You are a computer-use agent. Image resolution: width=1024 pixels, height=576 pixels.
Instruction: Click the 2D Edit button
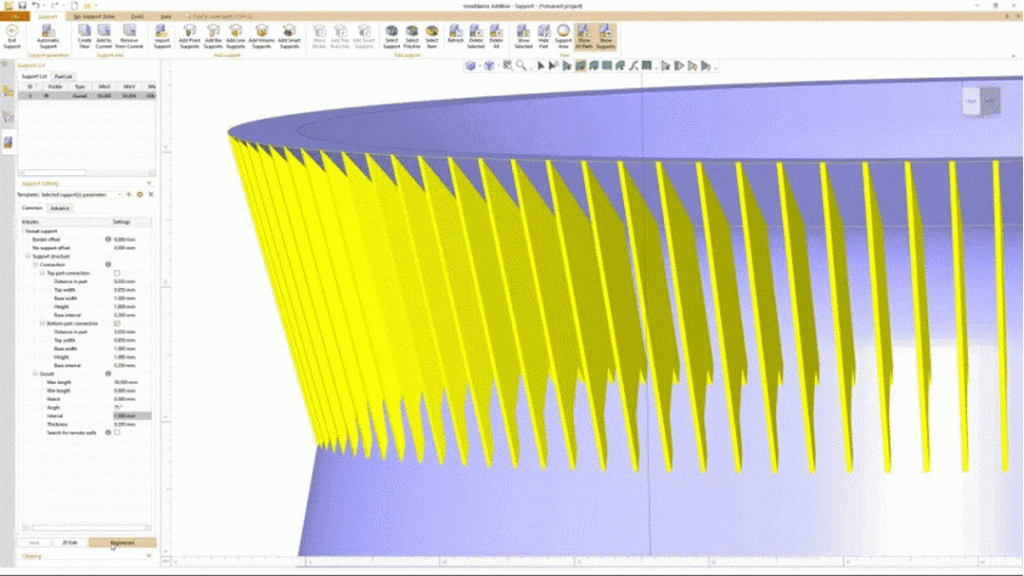[69, 543]
